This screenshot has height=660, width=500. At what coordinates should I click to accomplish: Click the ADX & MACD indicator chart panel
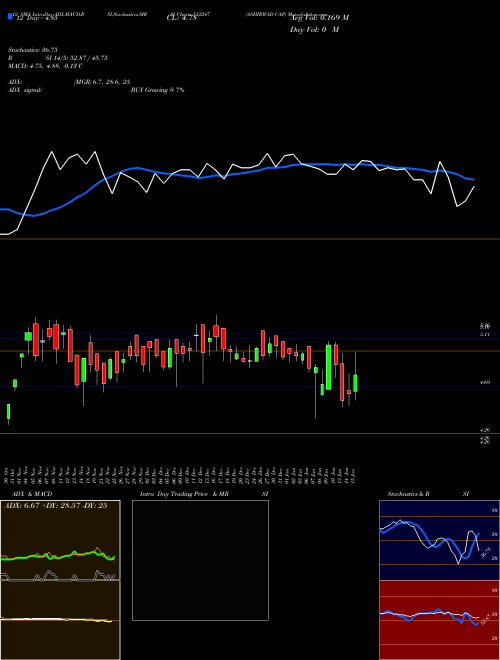60,580
